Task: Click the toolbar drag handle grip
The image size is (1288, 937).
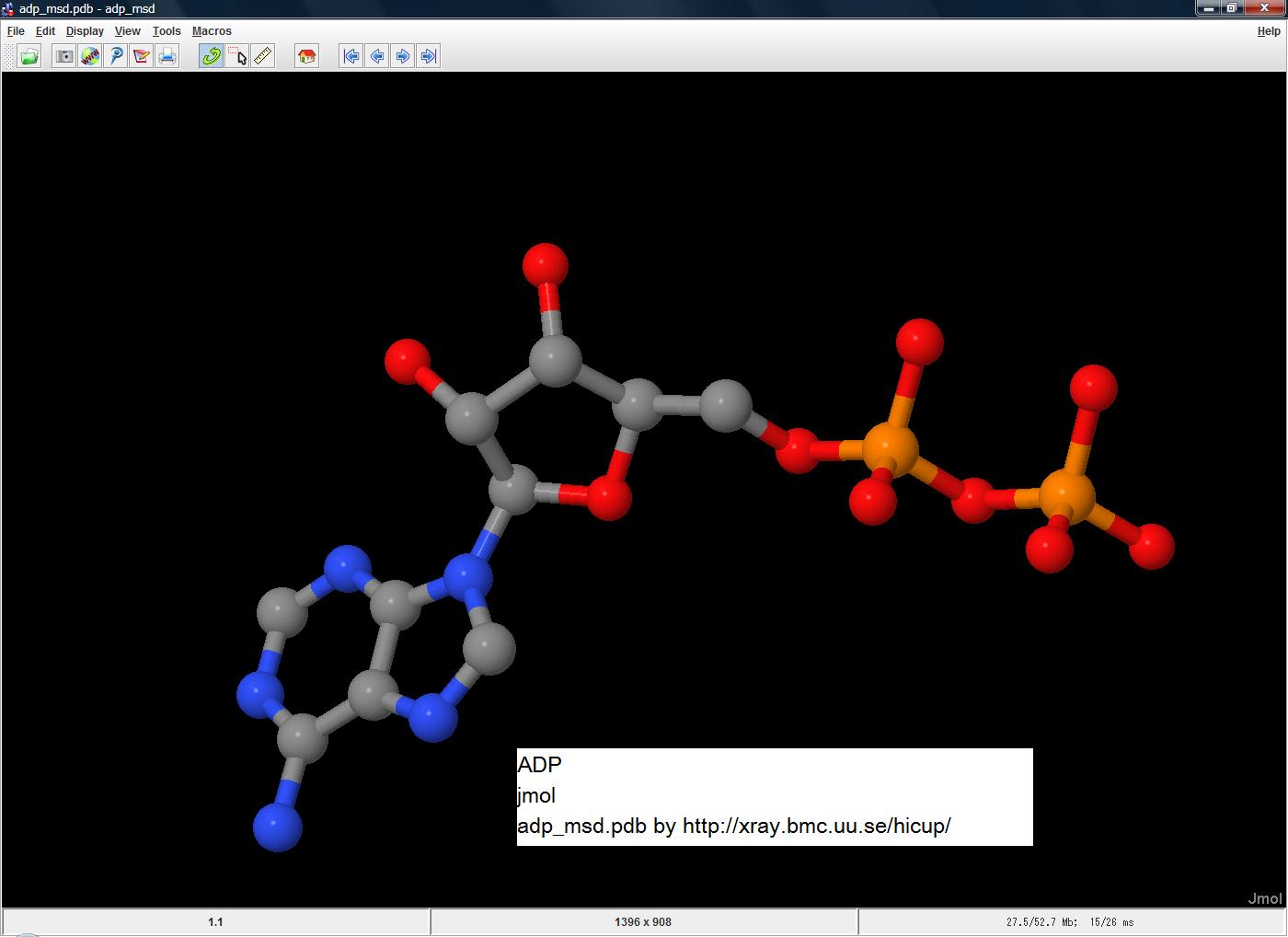Action: point(8,56)
